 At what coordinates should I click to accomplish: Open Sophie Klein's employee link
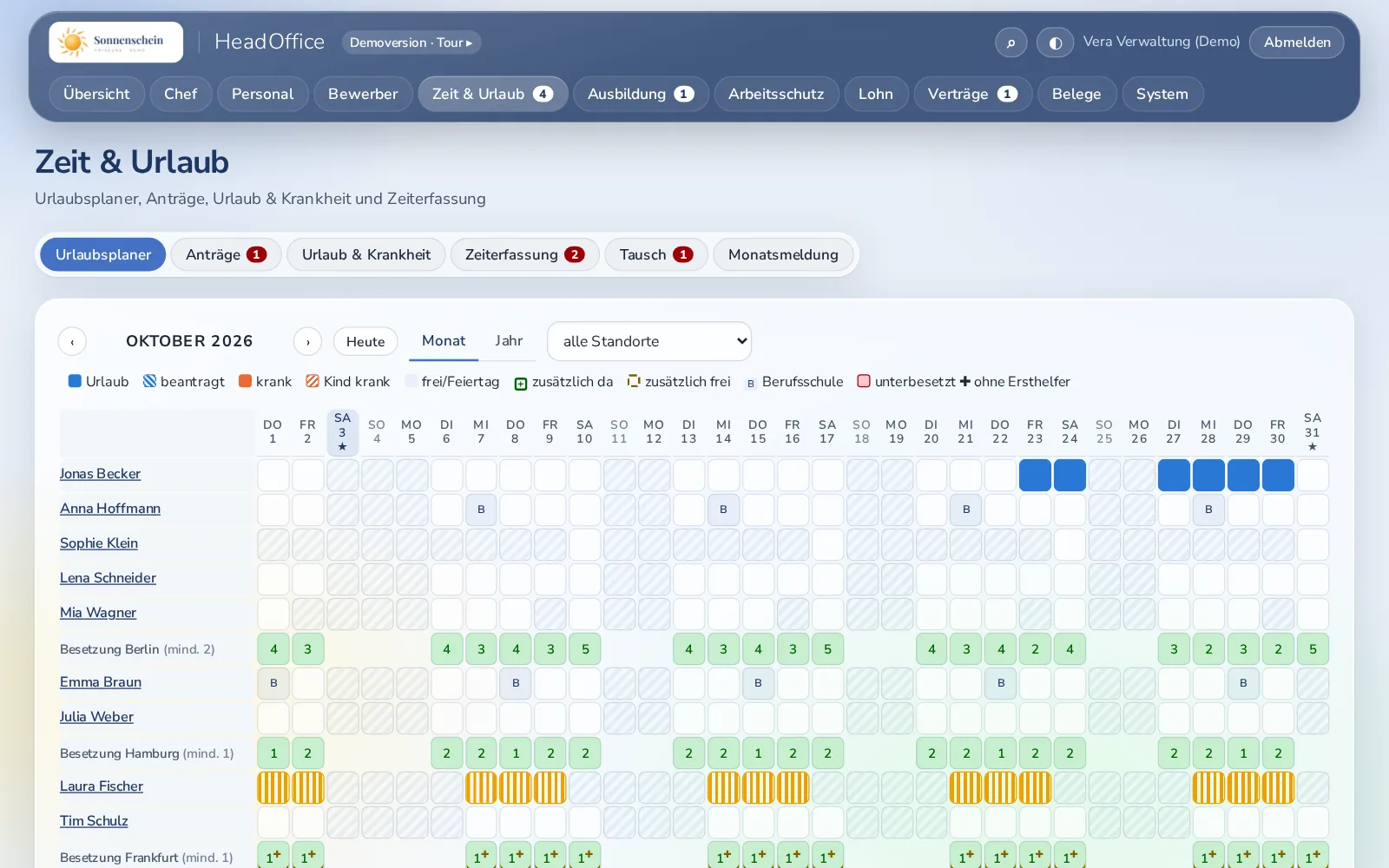pyautogui.click(x=99, y=543)
